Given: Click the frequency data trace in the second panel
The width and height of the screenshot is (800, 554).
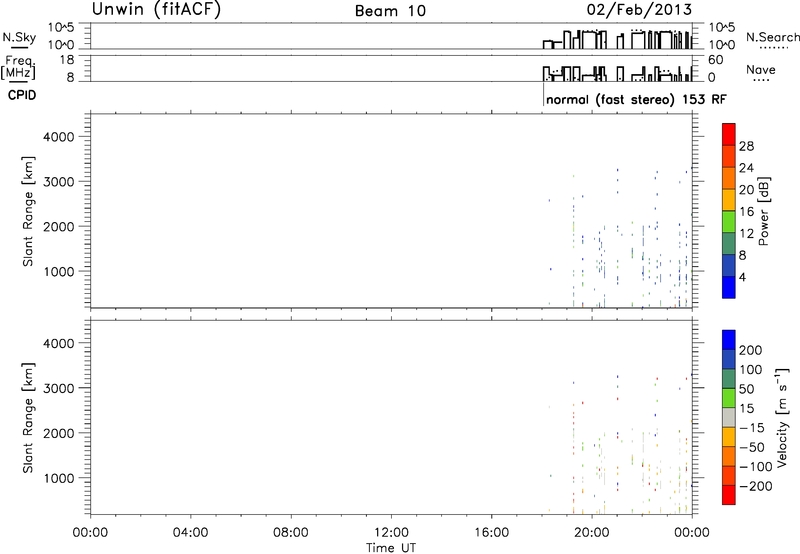Looking at the screenshot, I should [x=617, y=73].
